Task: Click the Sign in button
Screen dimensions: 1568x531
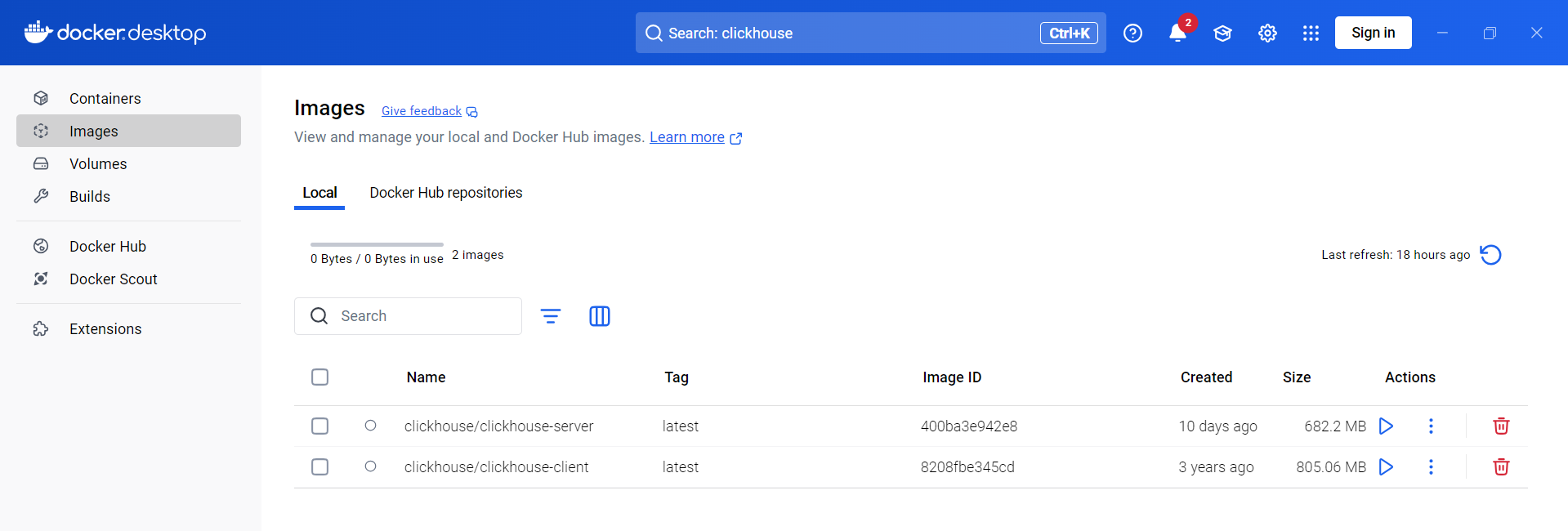Action: [1373, 33]
